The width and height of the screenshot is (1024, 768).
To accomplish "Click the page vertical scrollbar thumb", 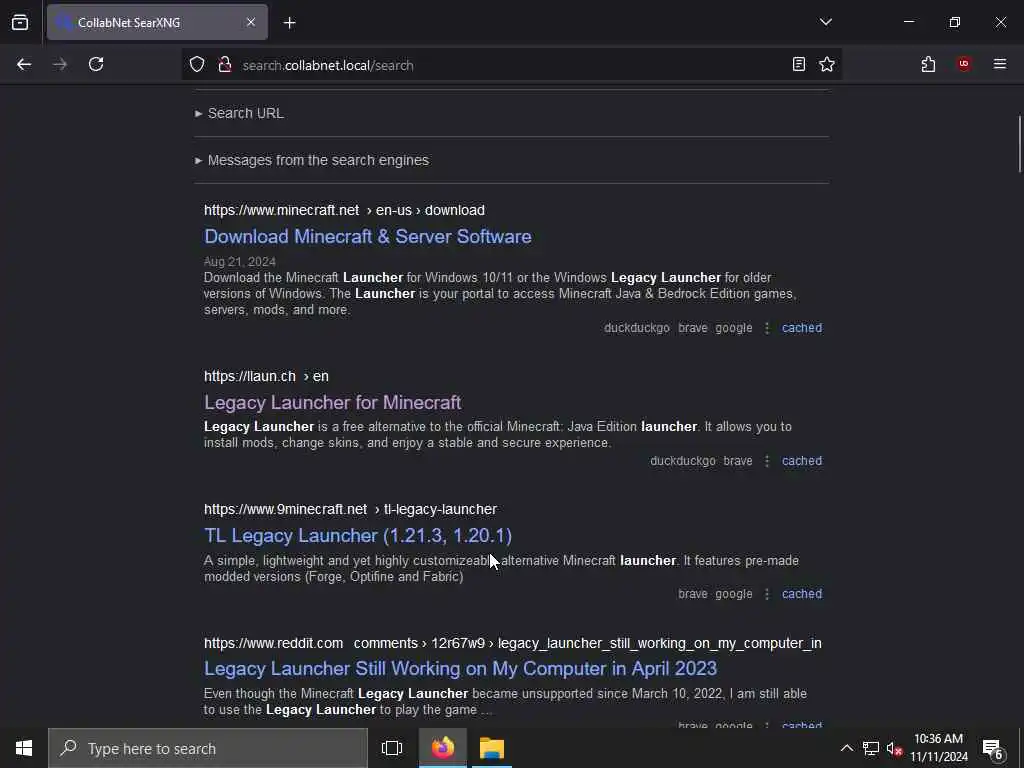I will [1019, 144].
